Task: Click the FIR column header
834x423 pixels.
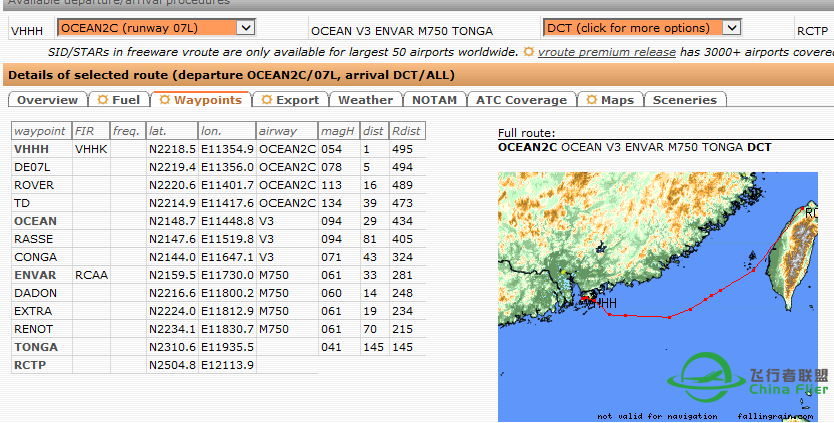Action: pos(91,131)
